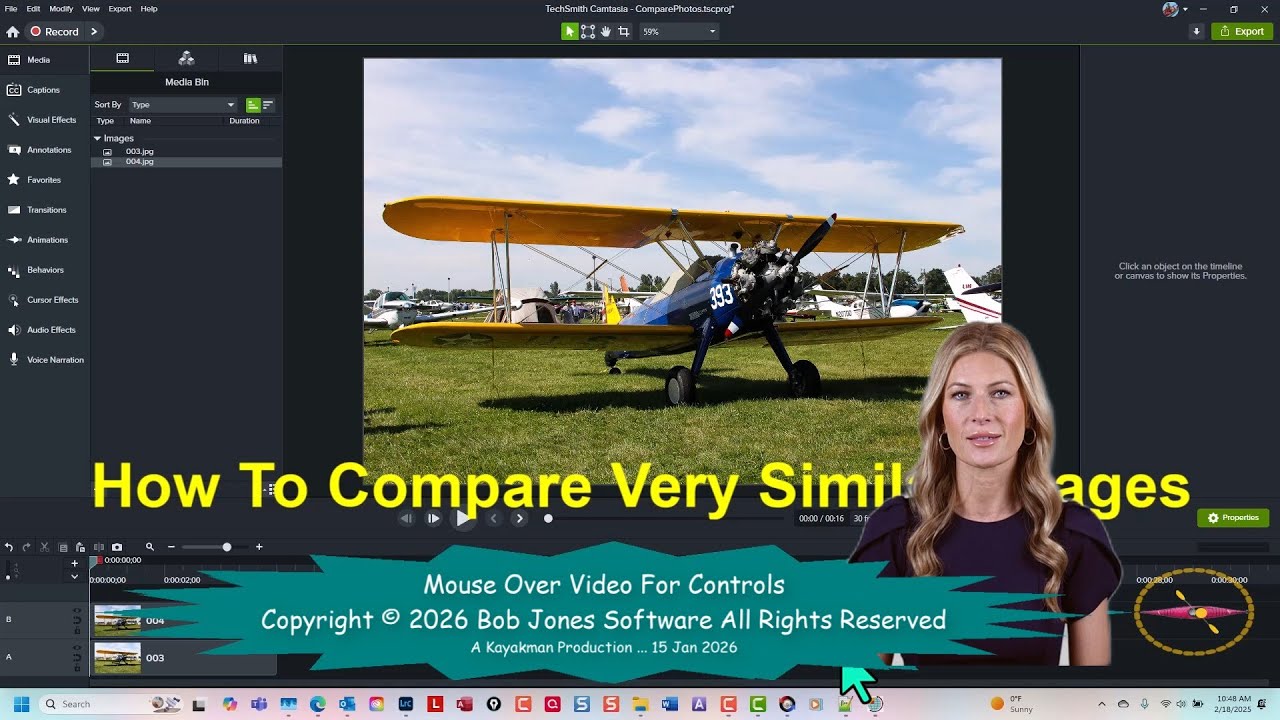
Task: Open the File menu
Action: click(11, 8)
